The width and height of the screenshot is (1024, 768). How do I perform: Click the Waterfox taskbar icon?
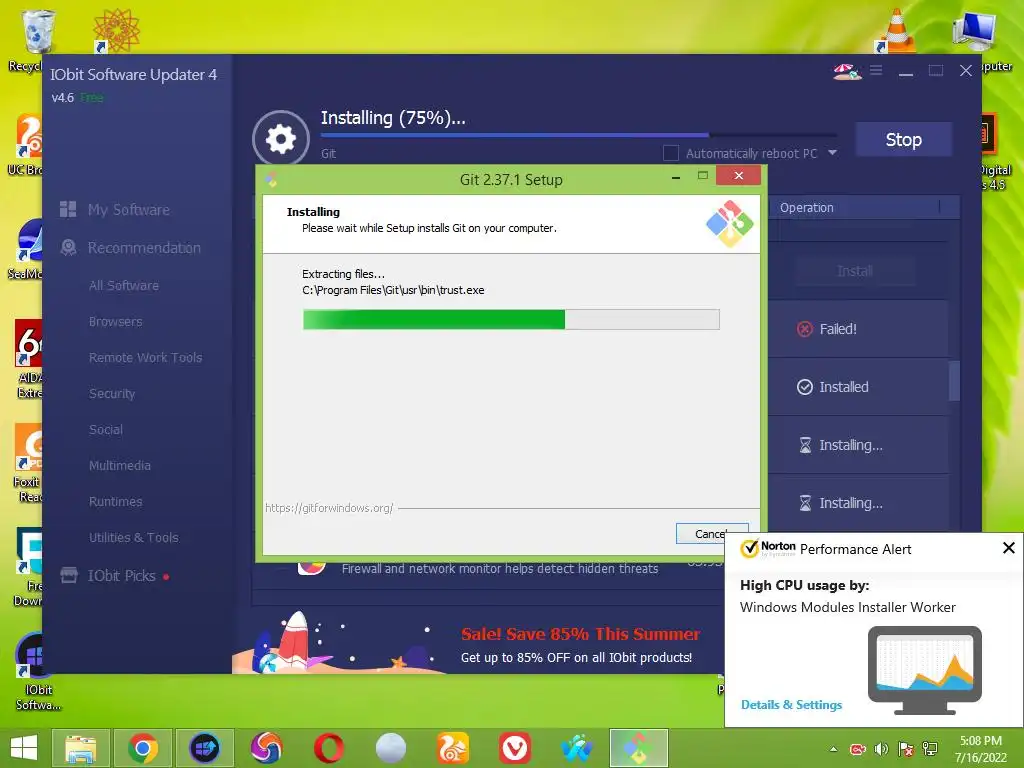coord(577,748)
